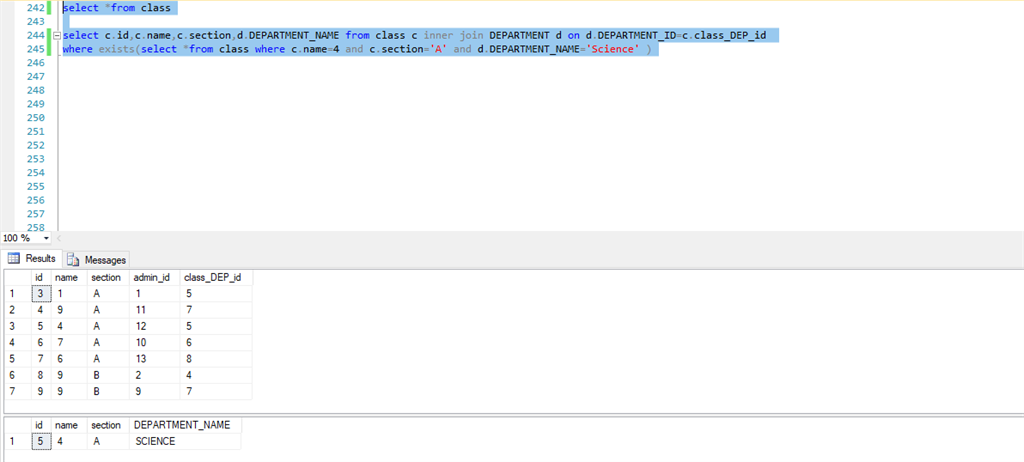Click the class_DEP_id cell with value 6
This screenshot has width=1024, height=462.
click(216, 343)
